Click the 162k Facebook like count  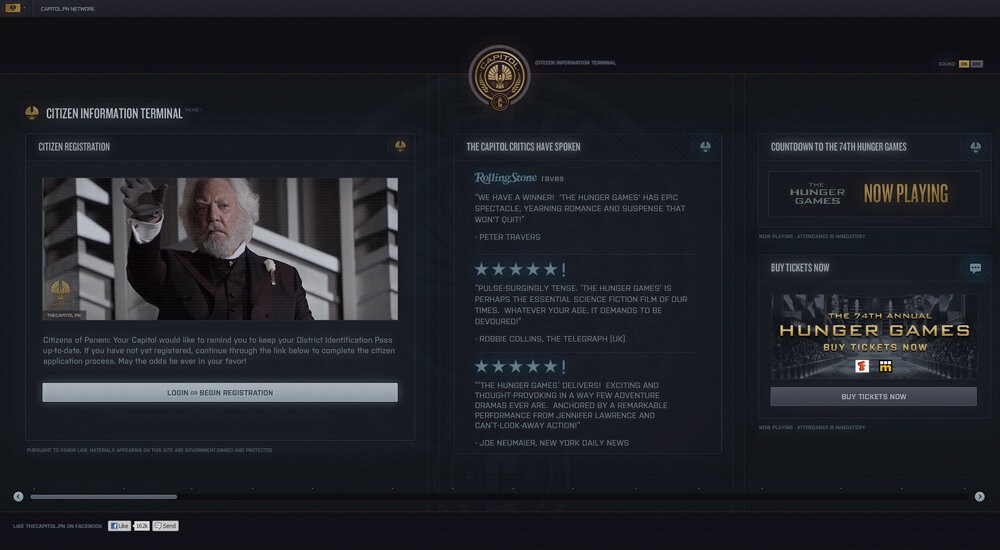(142, 526)
